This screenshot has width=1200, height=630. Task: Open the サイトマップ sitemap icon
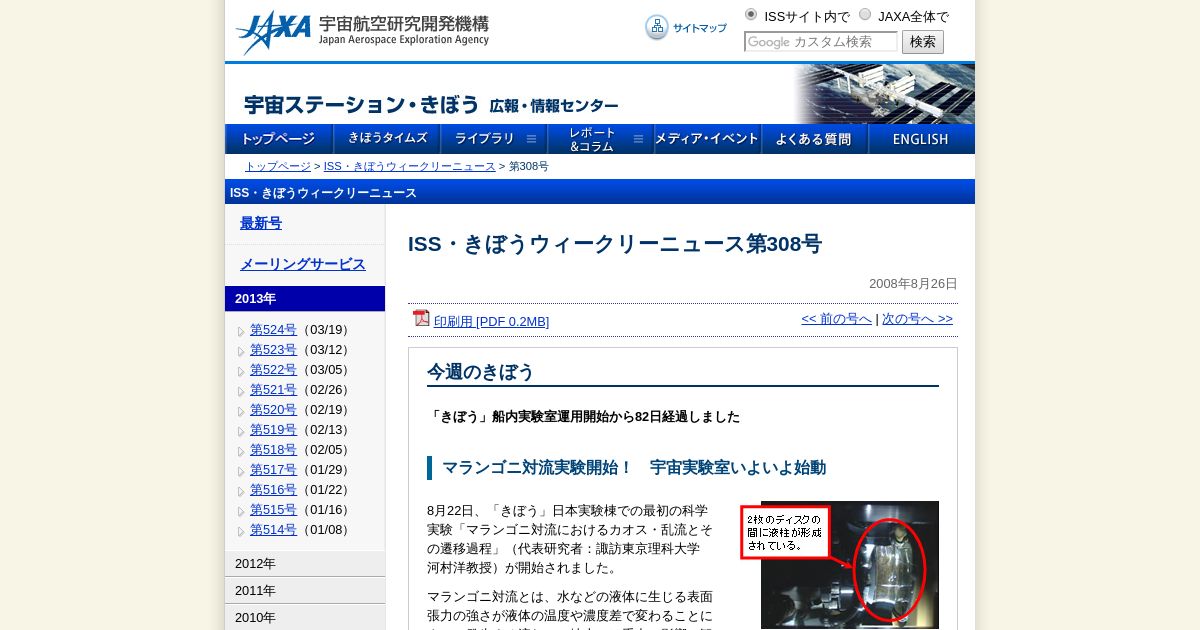[656, 28]
